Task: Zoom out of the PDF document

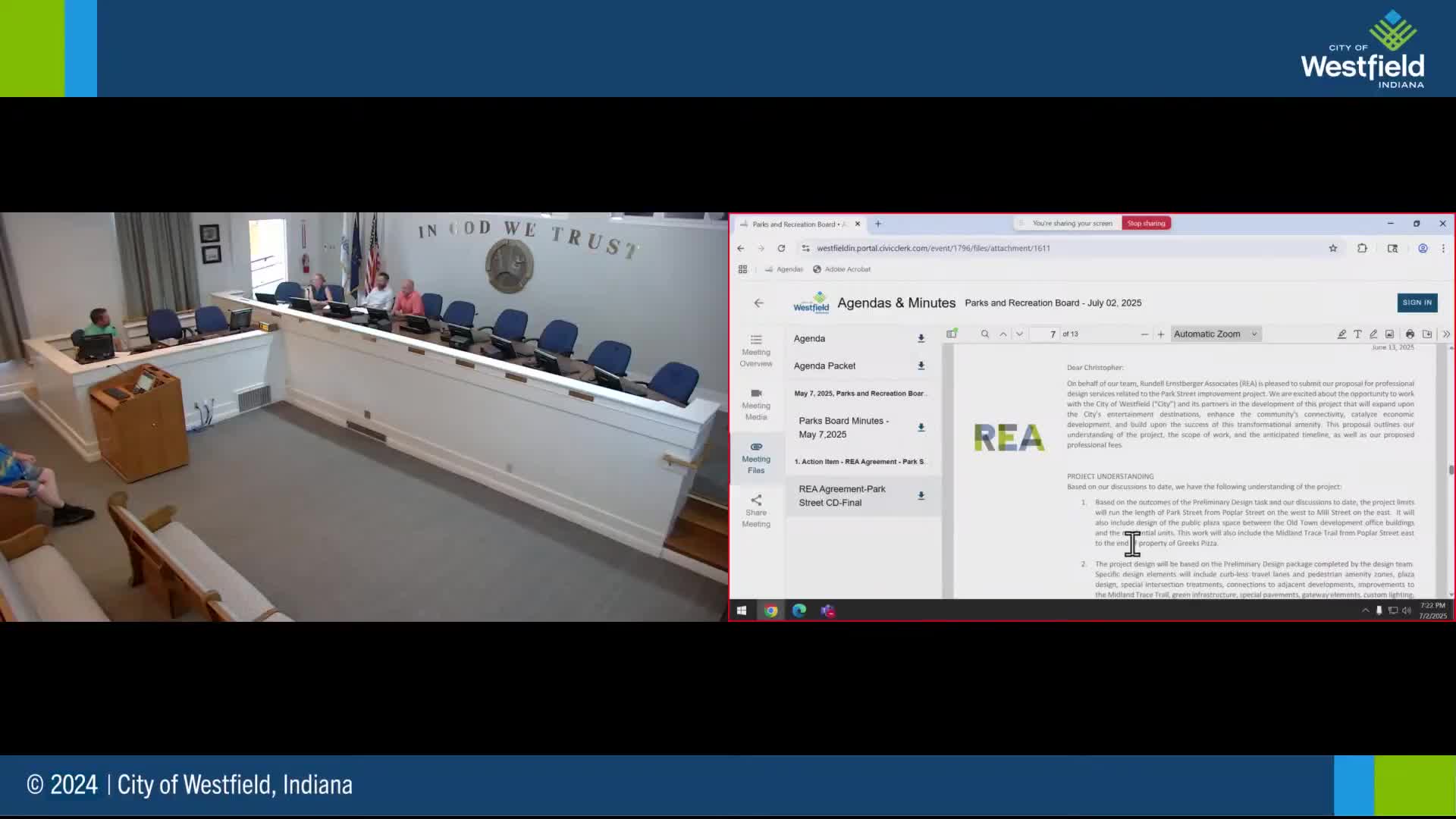Action: click(x=1144, y=334)
